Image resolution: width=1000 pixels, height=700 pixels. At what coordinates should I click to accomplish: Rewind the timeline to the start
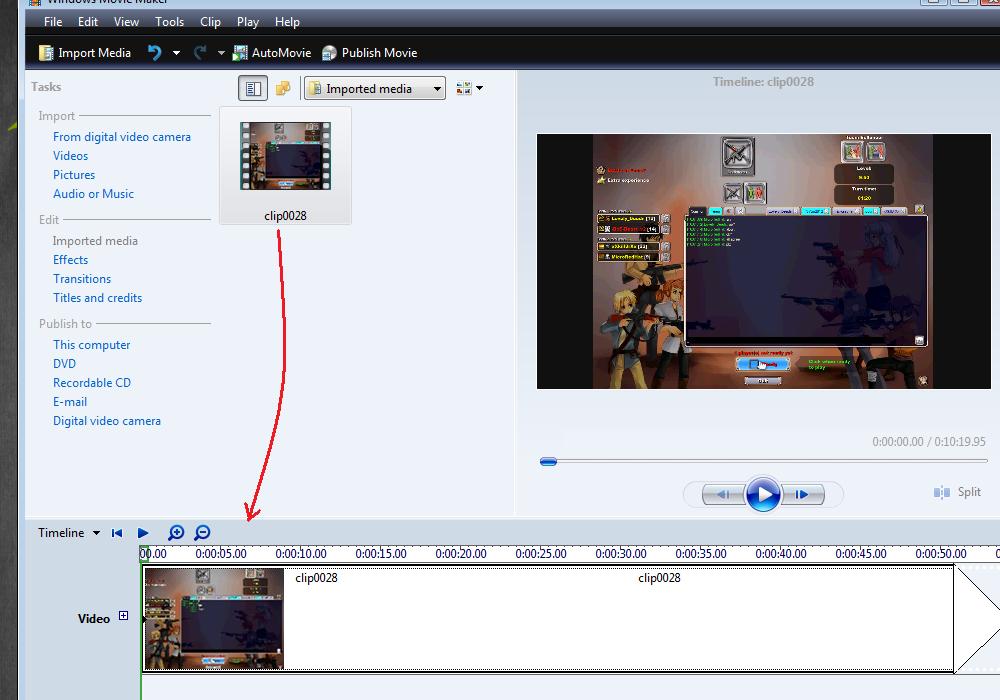pos(117,533)
